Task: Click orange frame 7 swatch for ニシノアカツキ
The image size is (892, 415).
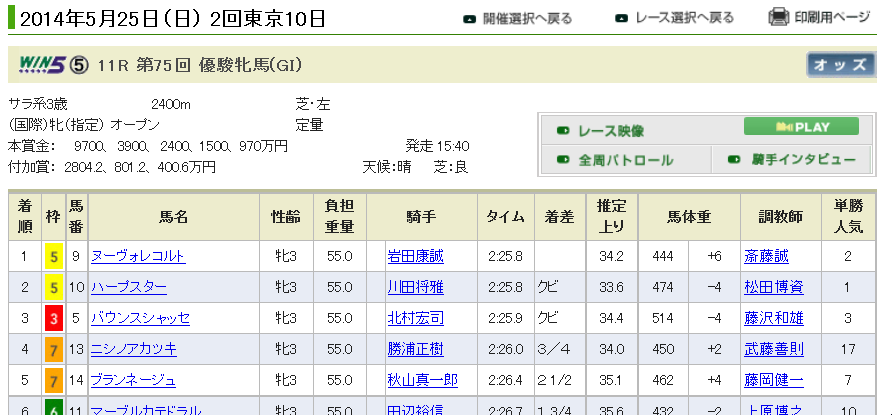Action: (x=53, y=349)
